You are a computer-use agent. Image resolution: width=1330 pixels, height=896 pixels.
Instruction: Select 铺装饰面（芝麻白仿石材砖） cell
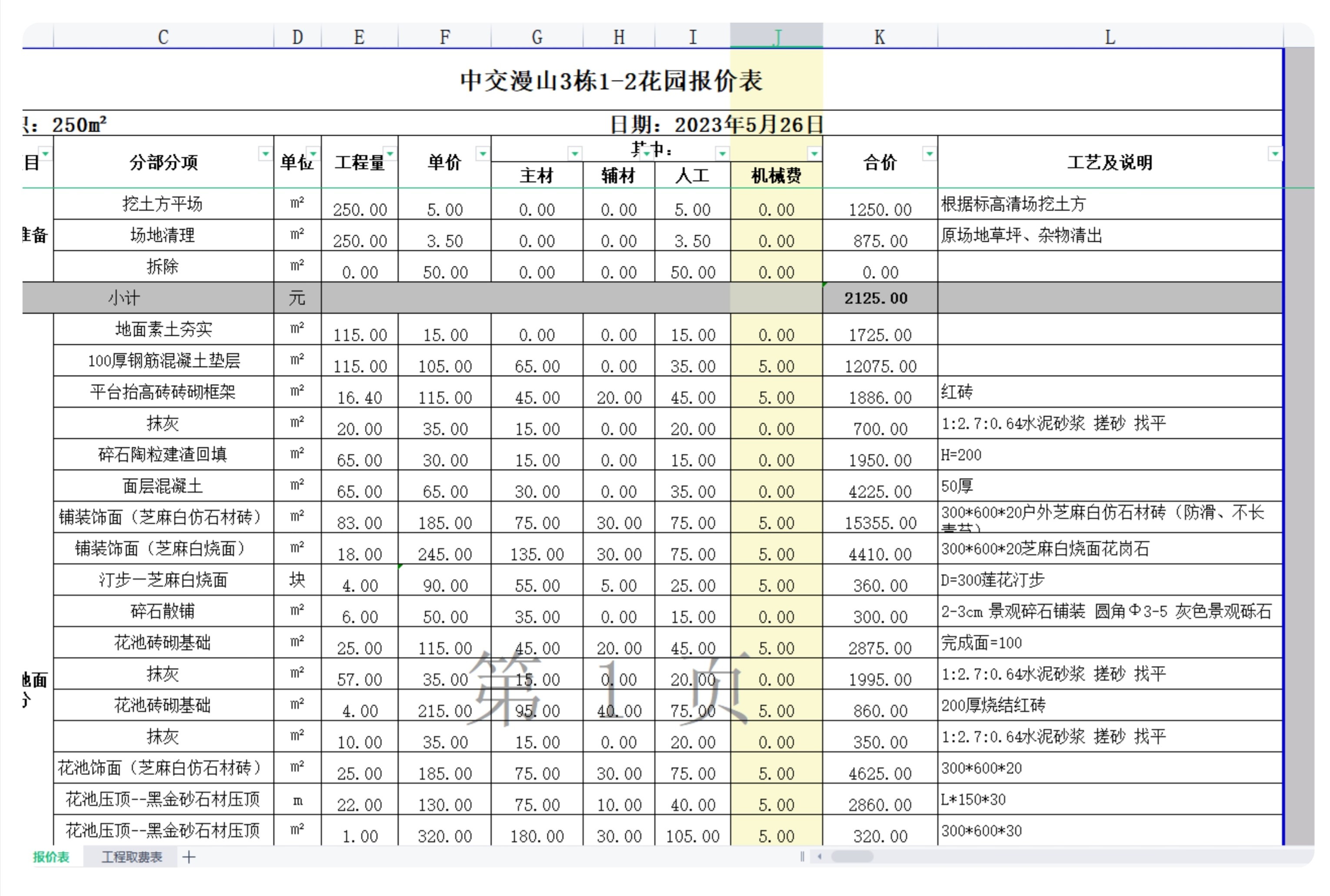pyautogui.click(x=163, y=517)
